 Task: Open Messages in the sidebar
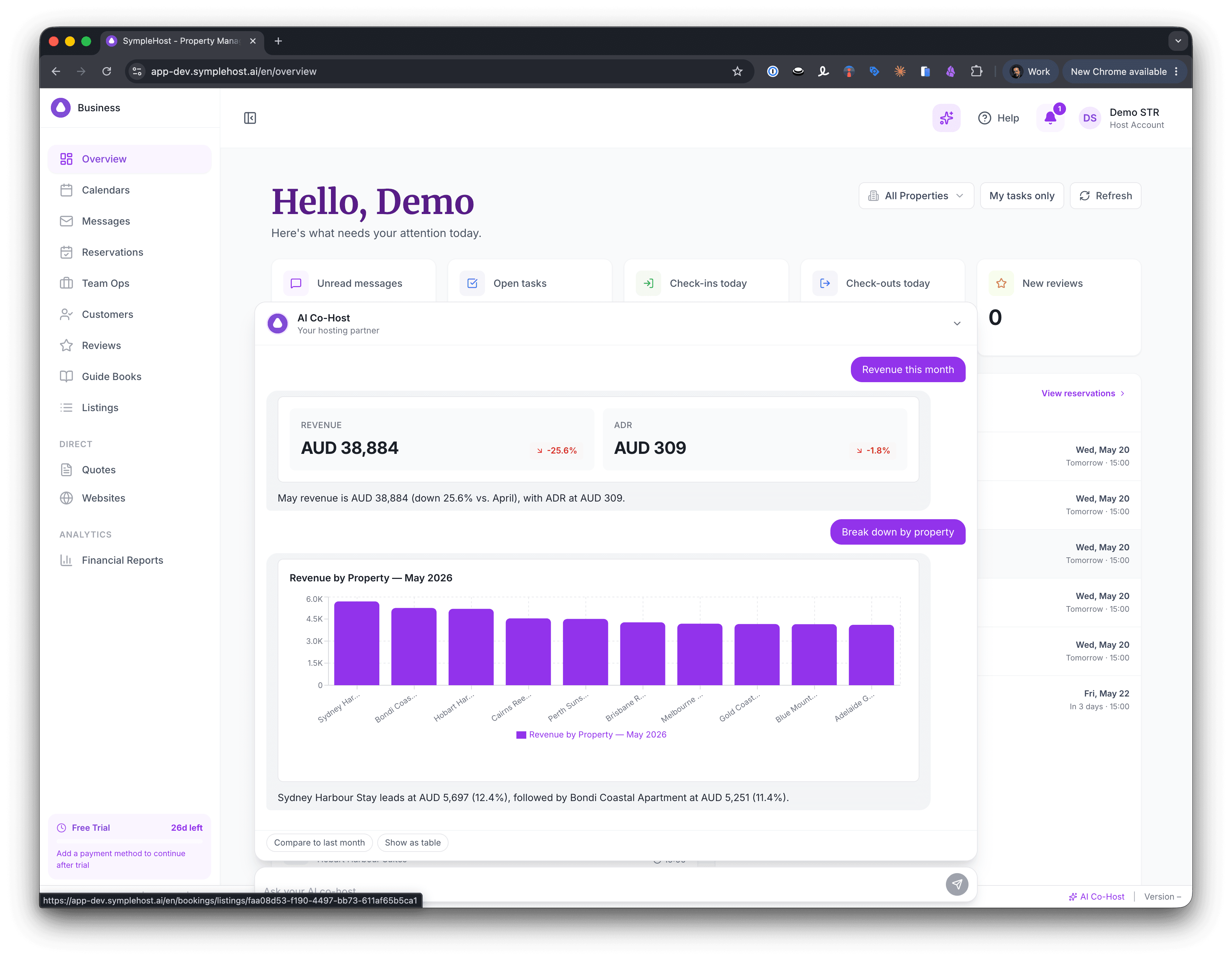pos(129,221)
